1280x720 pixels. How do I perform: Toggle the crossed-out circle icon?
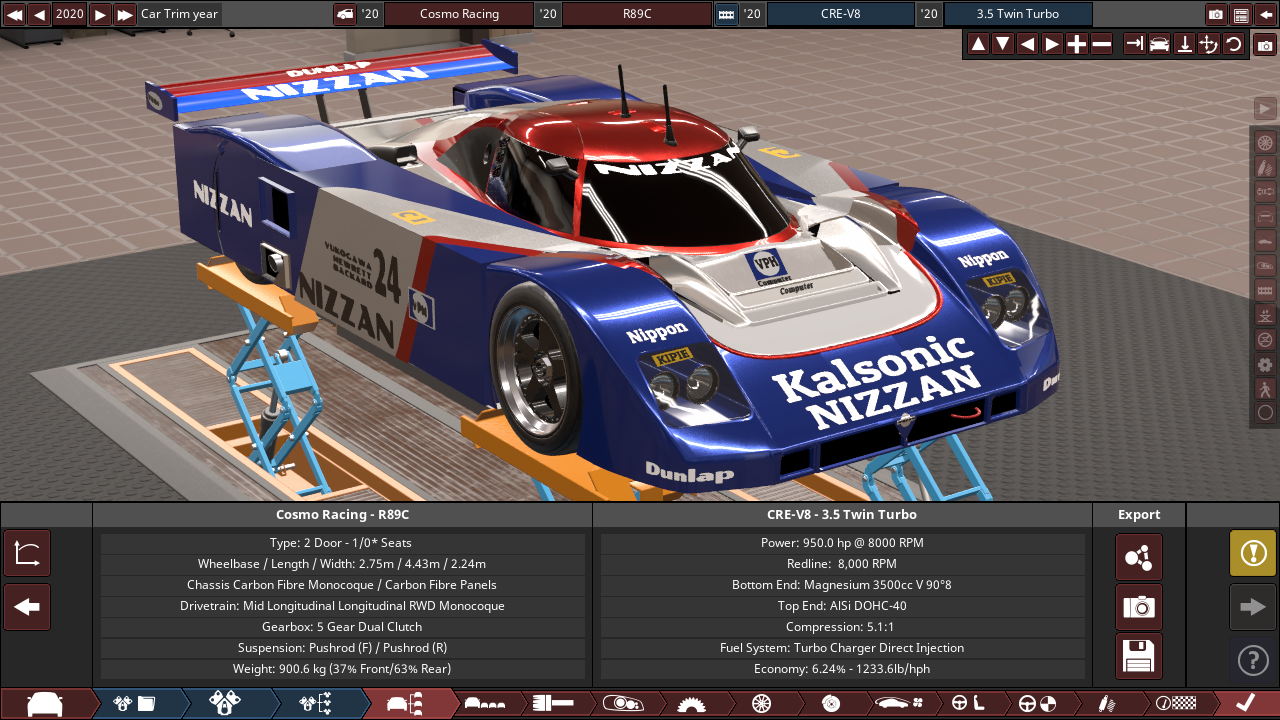(x=1265, y=339)
